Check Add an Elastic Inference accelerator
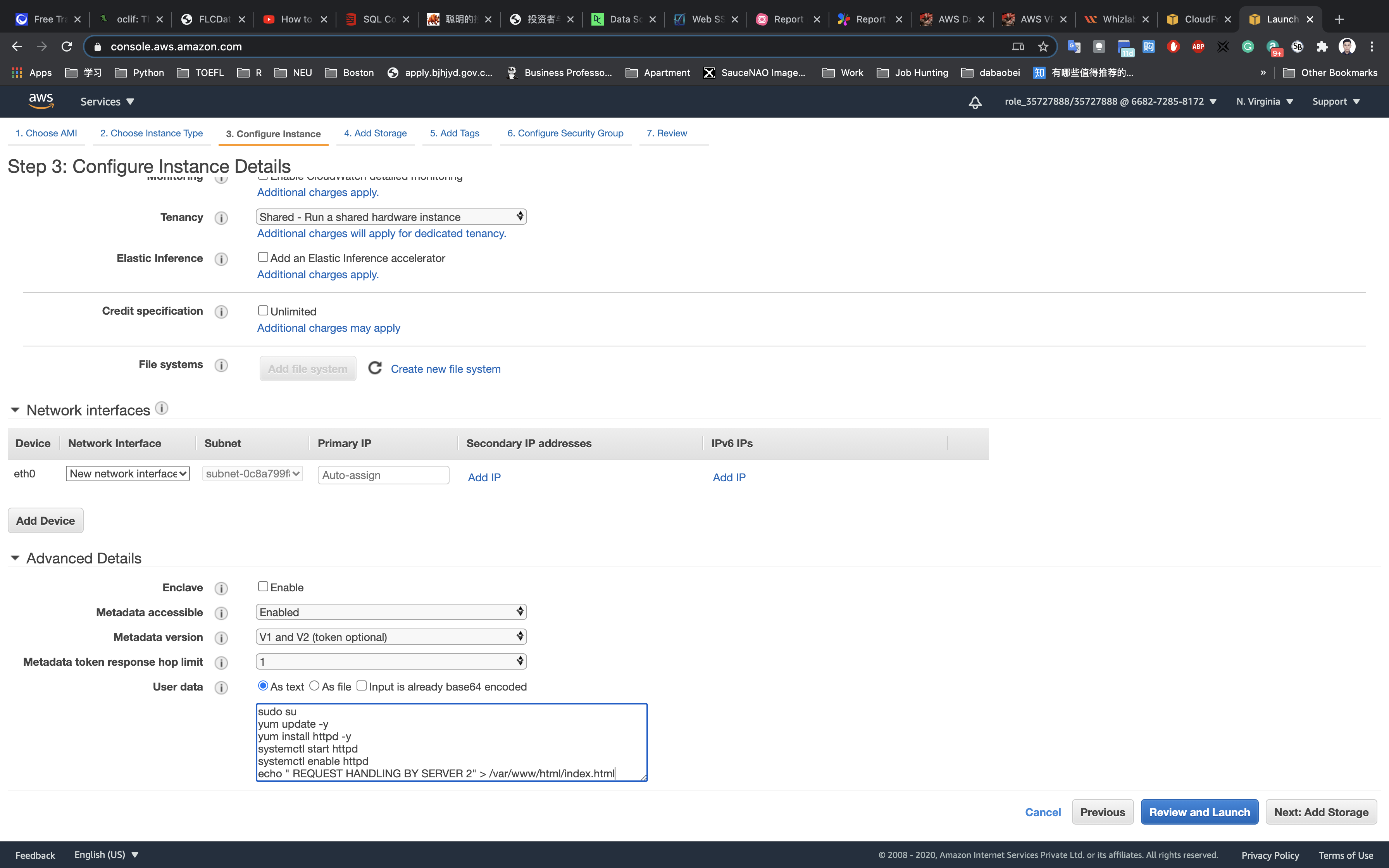Viewport: 1389px width, 868px height. tap(263, 257)
